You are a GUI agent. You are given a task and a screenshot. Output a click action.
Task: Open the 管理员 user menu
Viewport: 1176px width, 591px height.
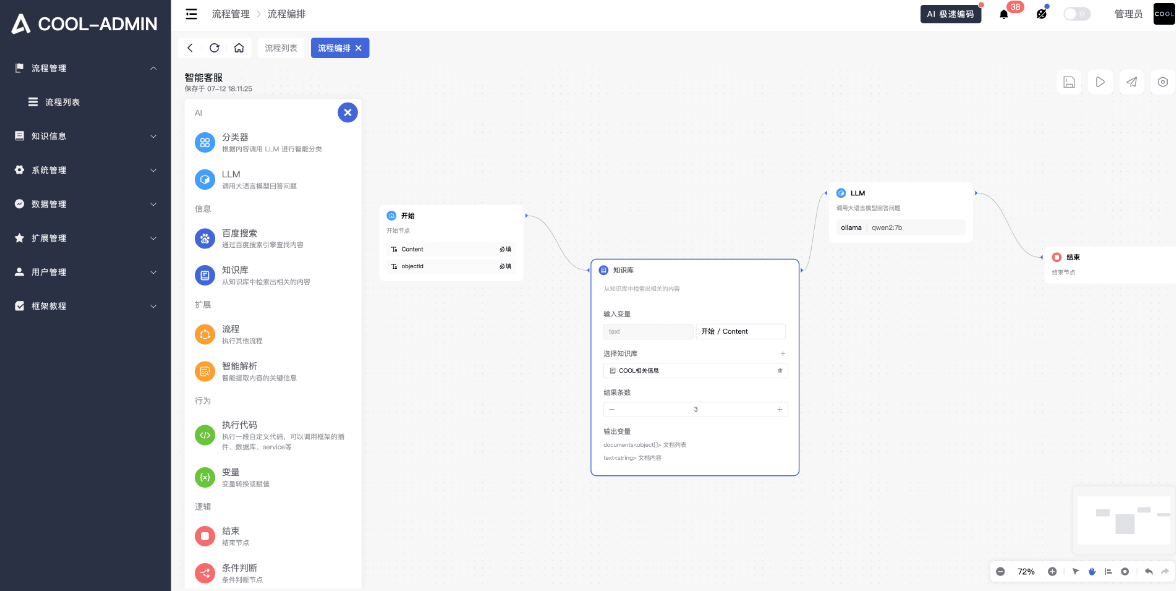[1128, 14]
